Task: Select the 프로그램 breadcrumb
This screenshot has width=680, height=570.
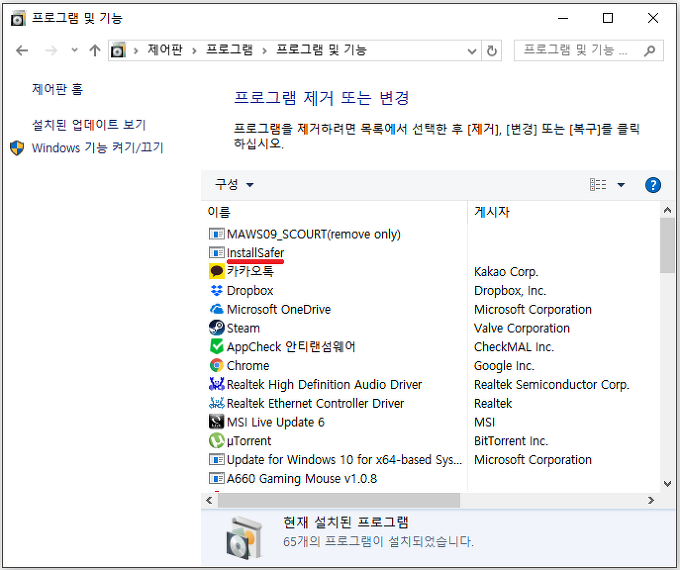Action: pyautogui.click(x=229, y=50)
